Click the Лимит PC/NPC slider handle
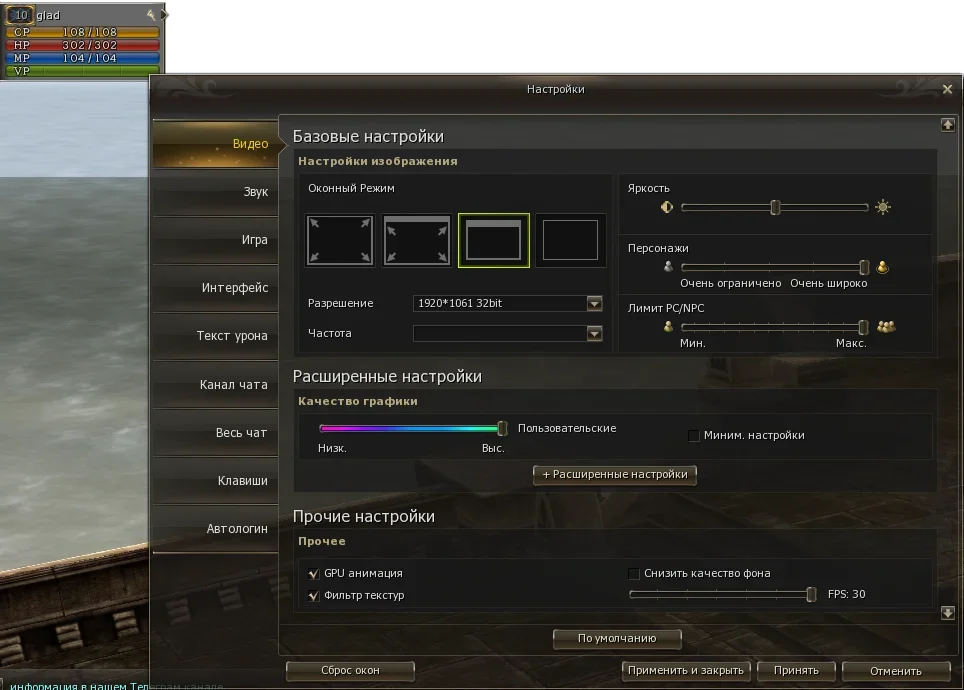This screenshot has height=690, width=964. point(863,327)
